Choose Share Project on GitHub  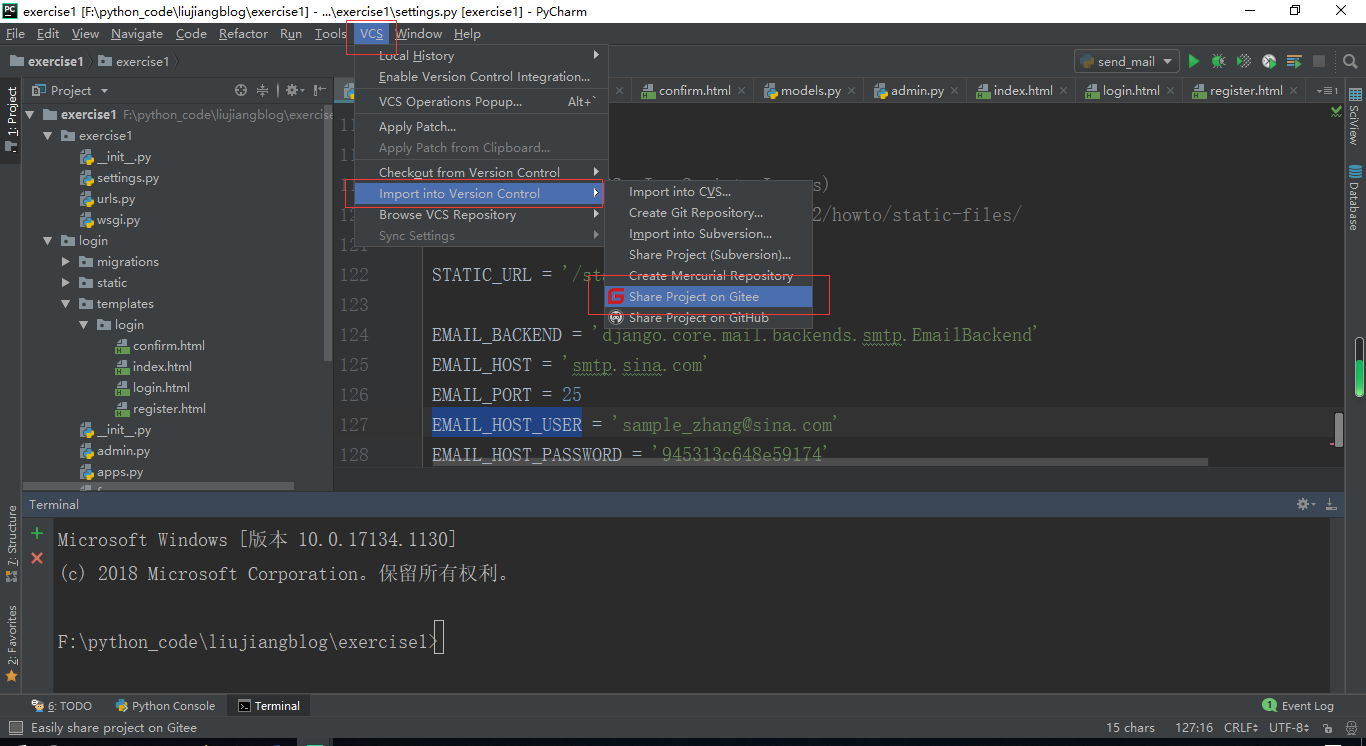[709, 318]
